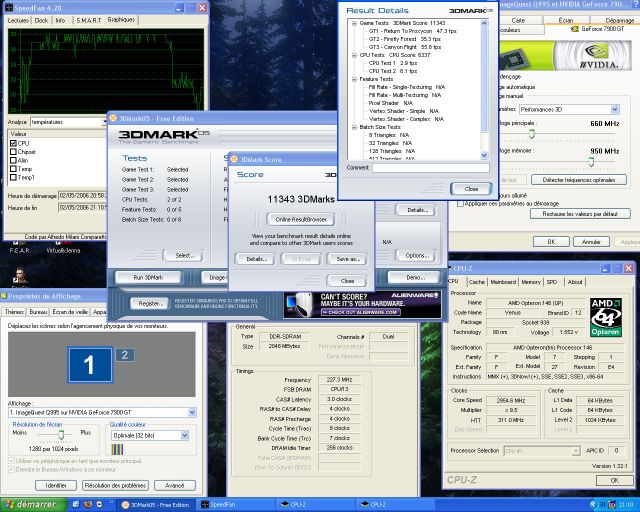Show hidden tray icons with the blue arrow
Screen dimensions: 640x512
coord(593,505)
